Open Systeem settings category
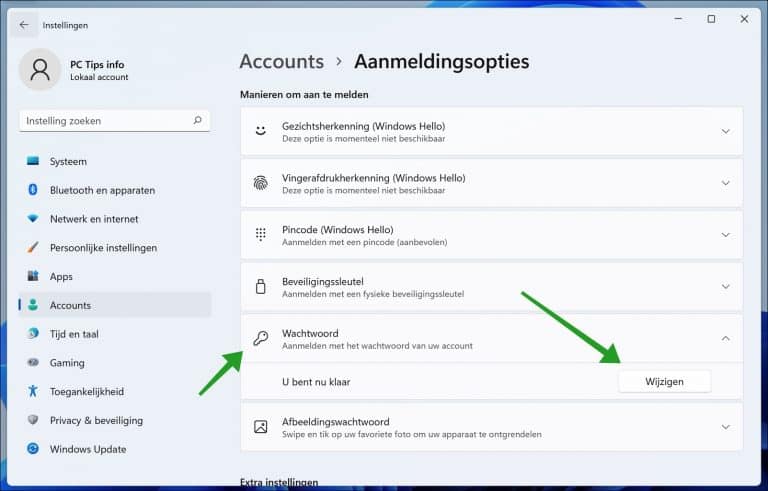This screenshot has height=491, width=768. click(115, 161)
